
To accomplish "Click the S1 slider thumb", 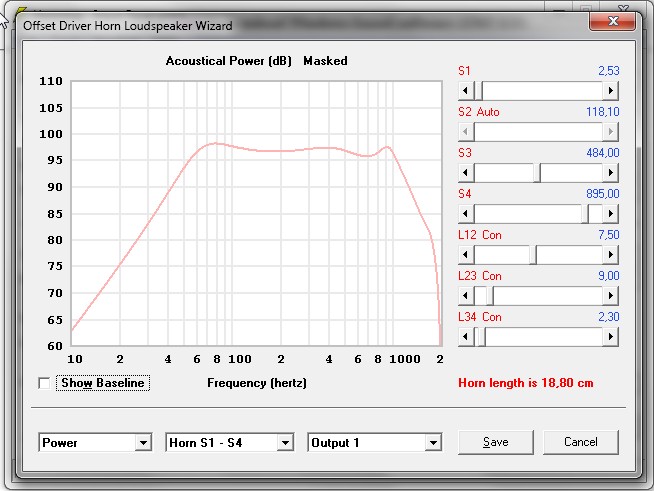I will pos(478,91).
